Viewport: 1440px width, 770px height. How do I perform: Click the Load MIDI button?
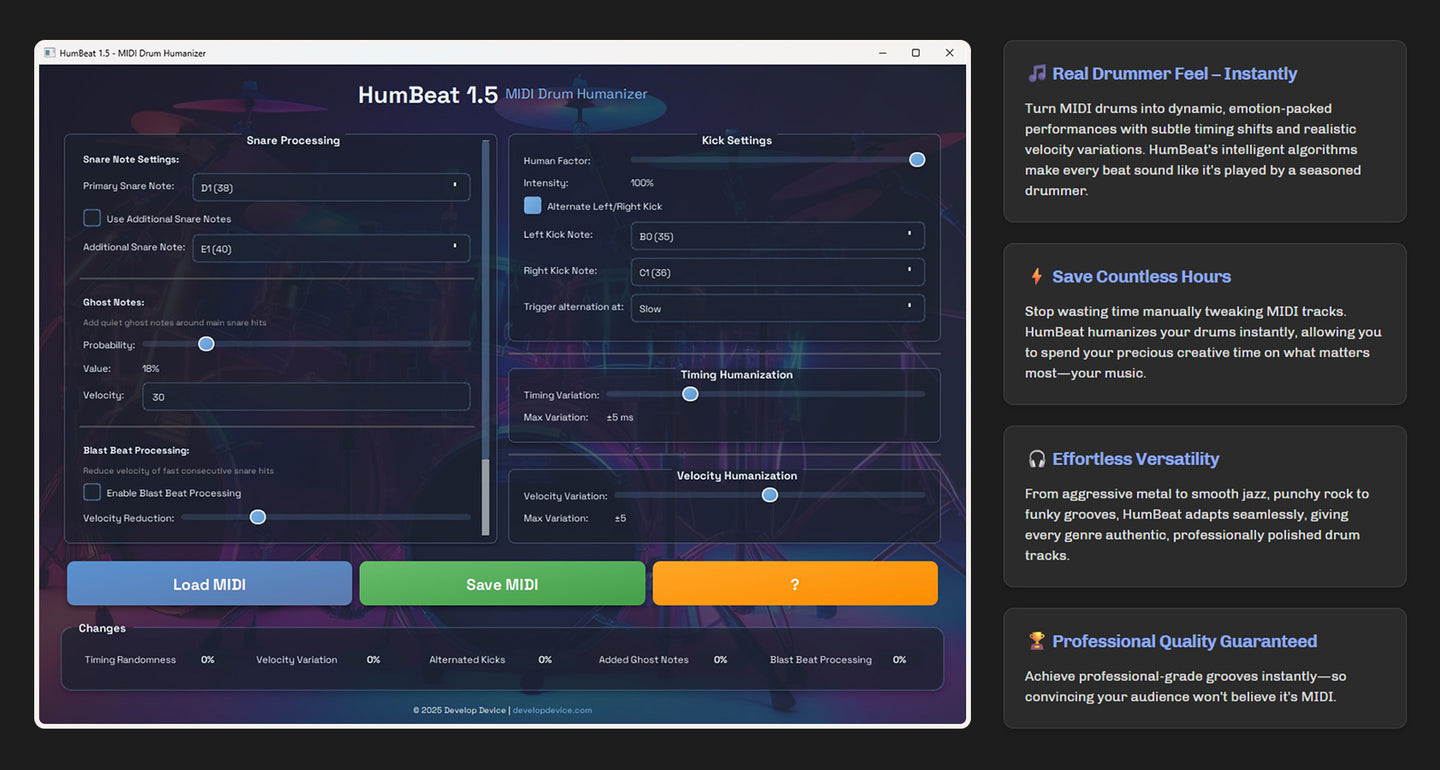pyautogui.click(x=209, y=583)
